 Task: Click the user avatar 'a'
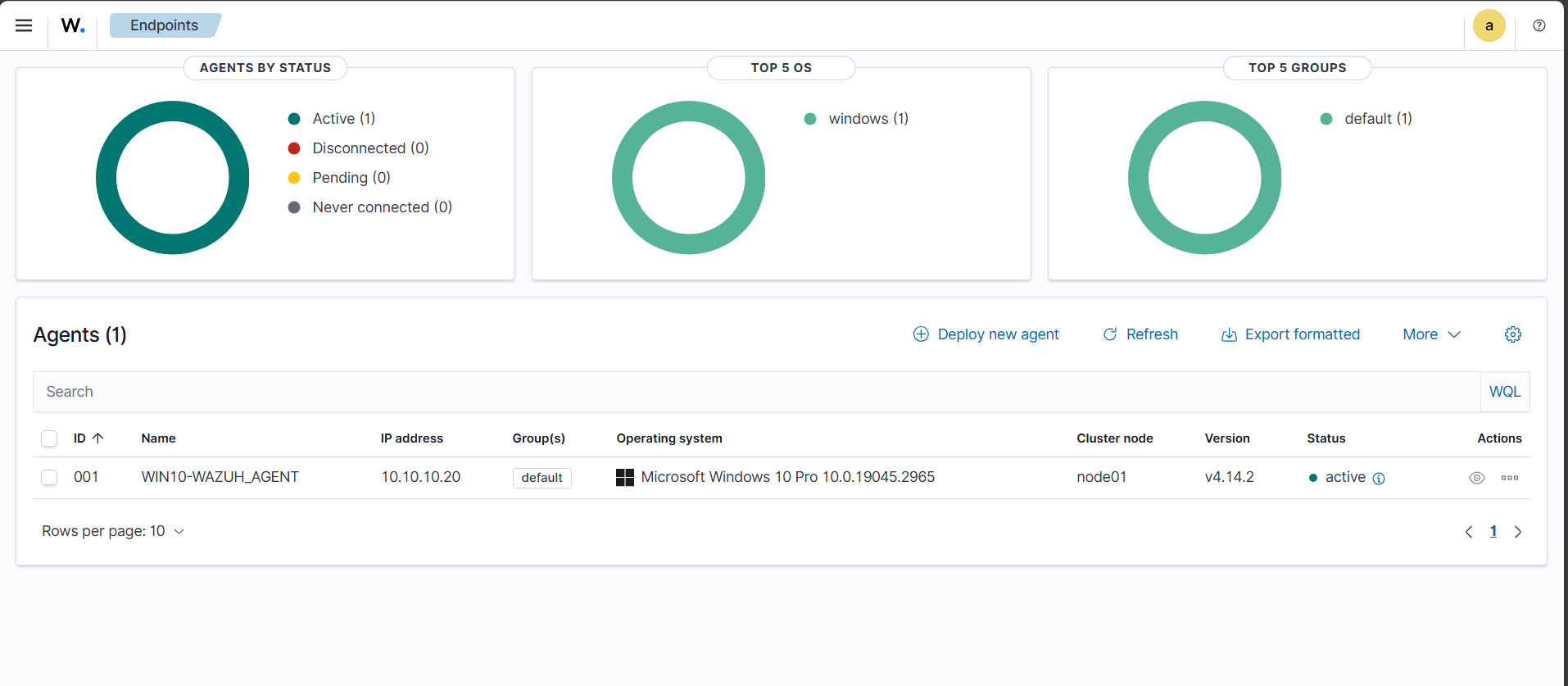1489,25
